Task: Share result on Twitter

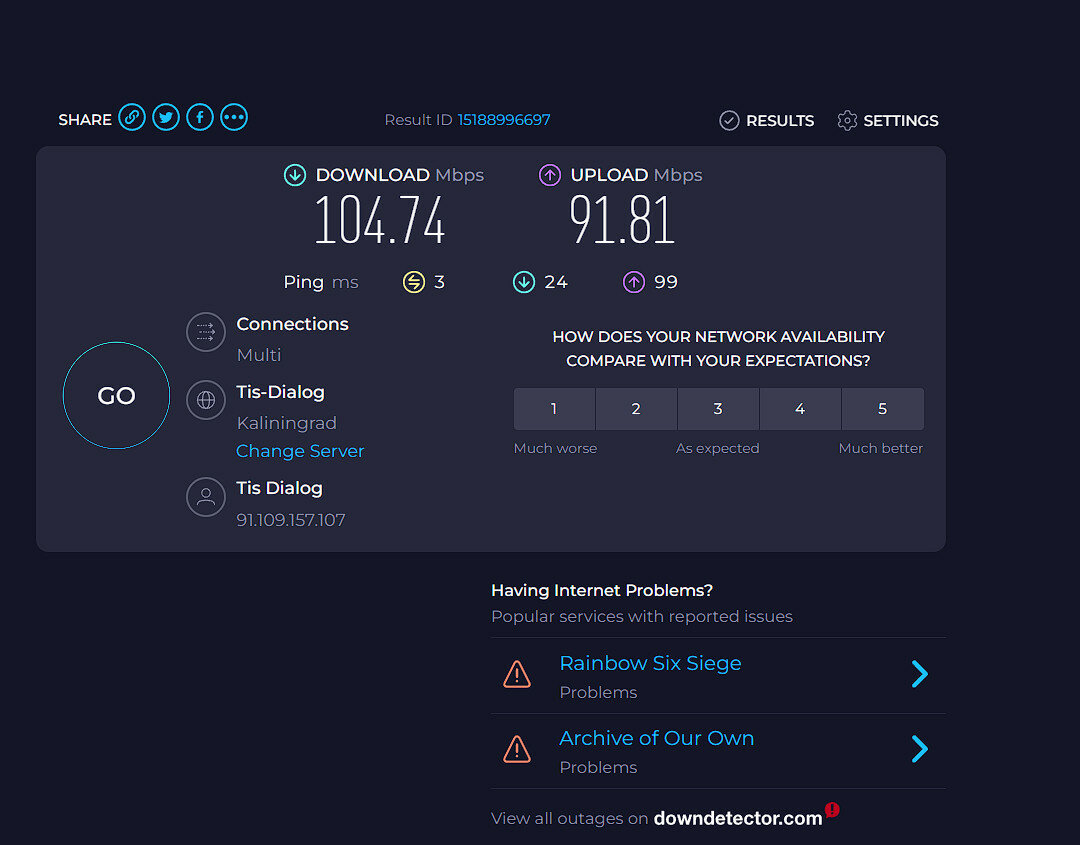Action: (x=166, y=118)
